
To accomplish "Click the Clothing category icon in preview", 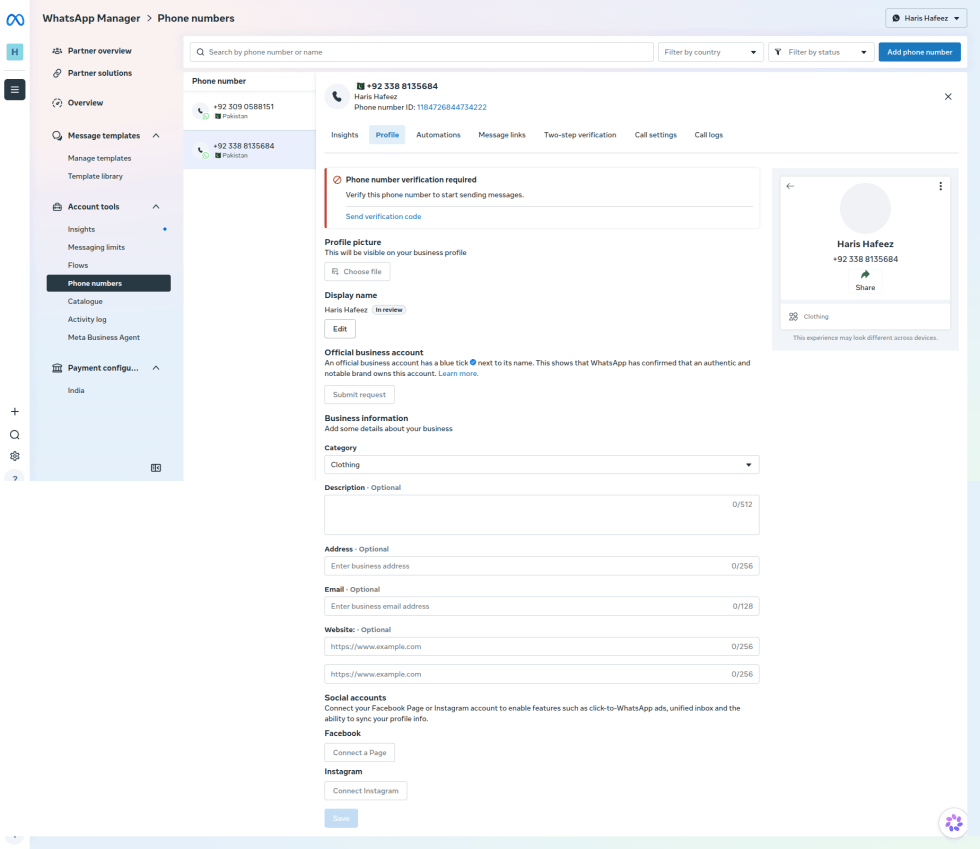I will 793,316.
